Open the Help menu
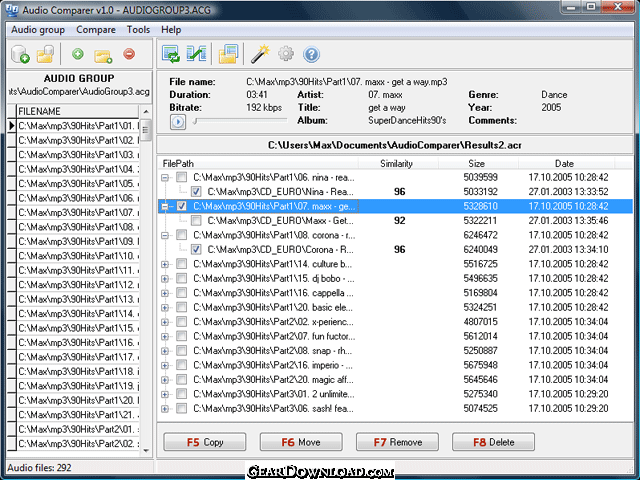Viewport: 640px width, 480px height. click(171, 30)
